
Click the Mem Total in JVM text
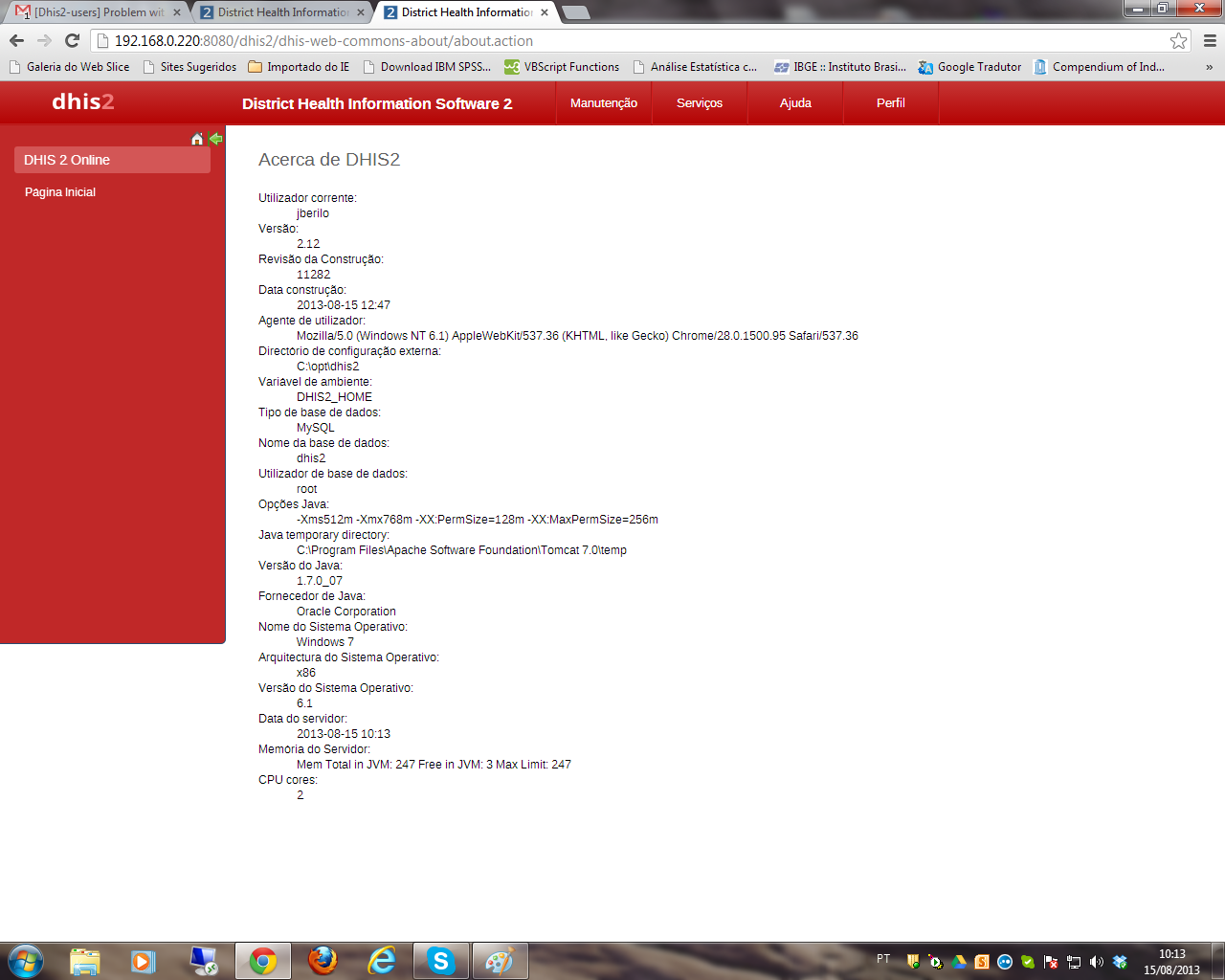434,765
